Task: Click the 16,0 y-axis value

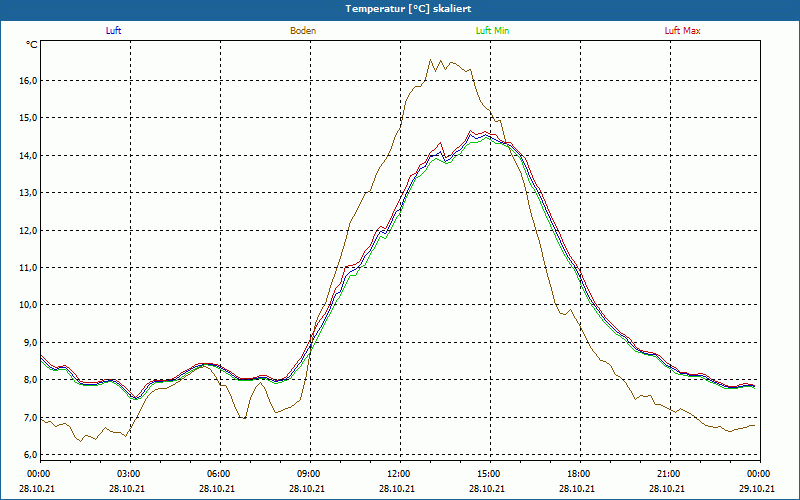Action: point(29,81)
